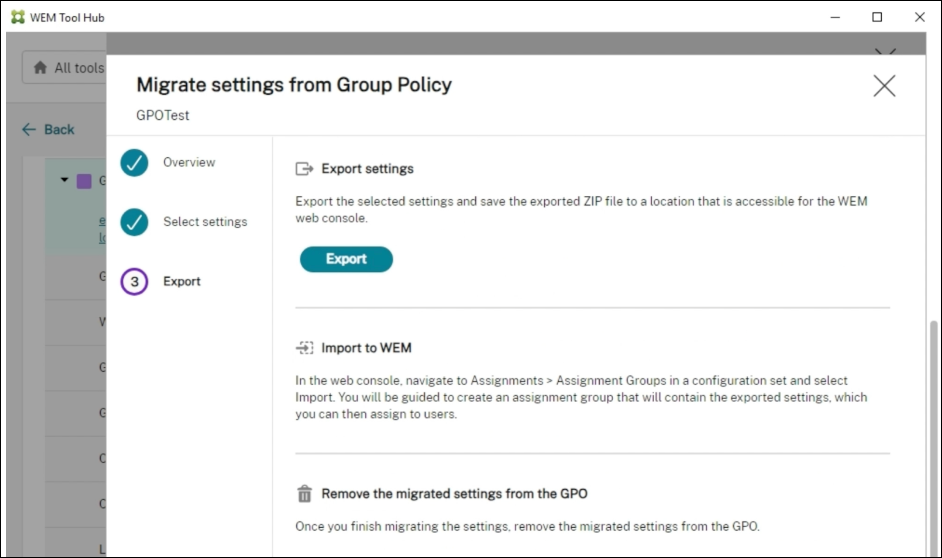Click the Export button
Screen dimensions: 942x558
point(346,259)
